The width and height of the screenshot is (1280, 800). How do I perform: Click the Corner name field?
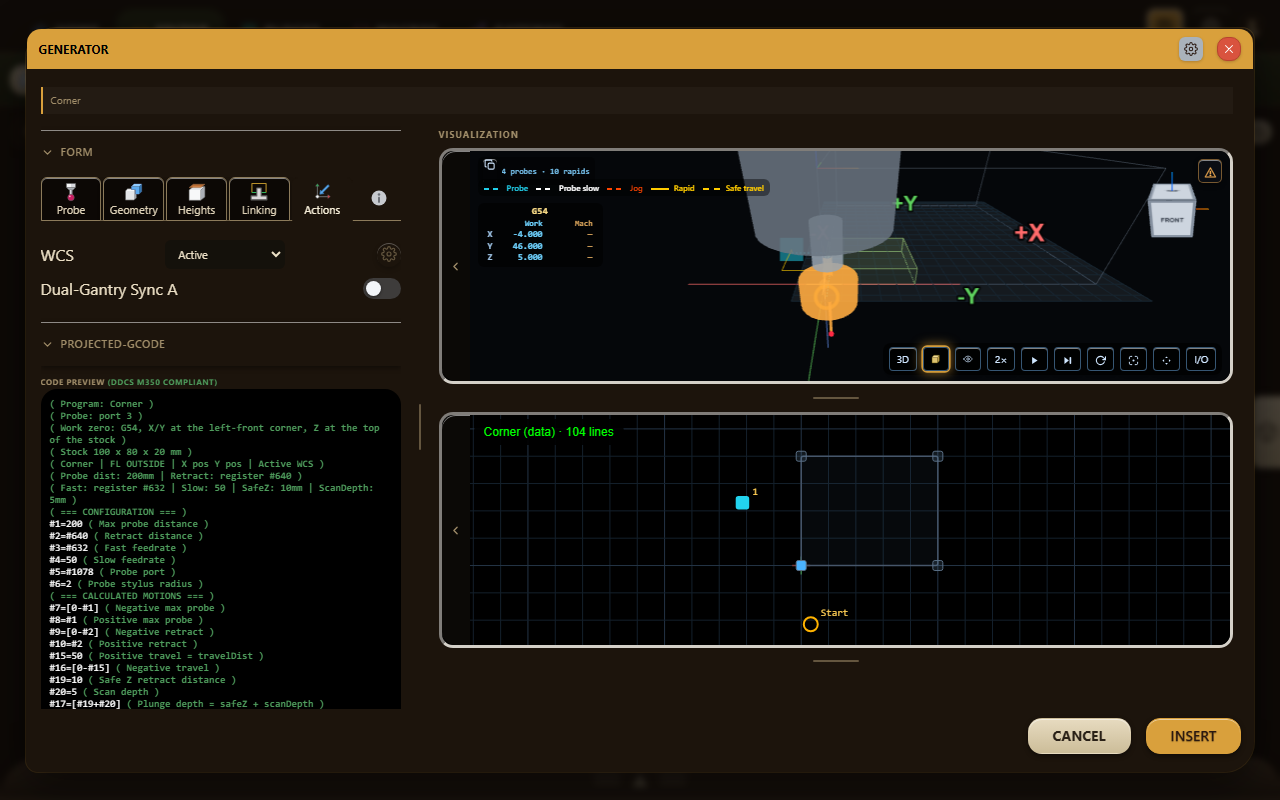click(x=637, y=100)
